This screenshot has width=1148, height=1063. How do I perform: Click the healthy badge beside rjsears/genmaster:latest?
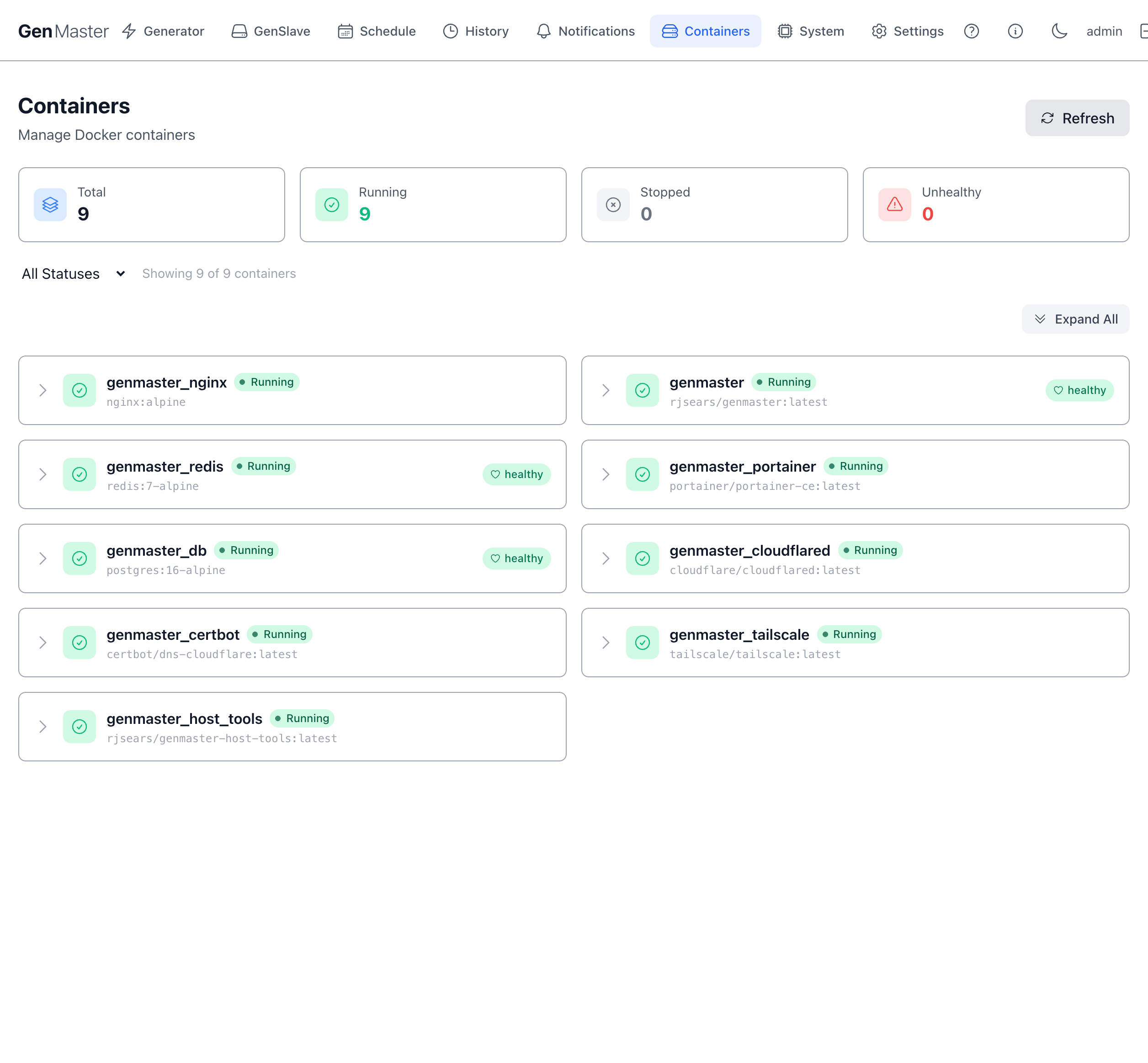point(1079,391)
